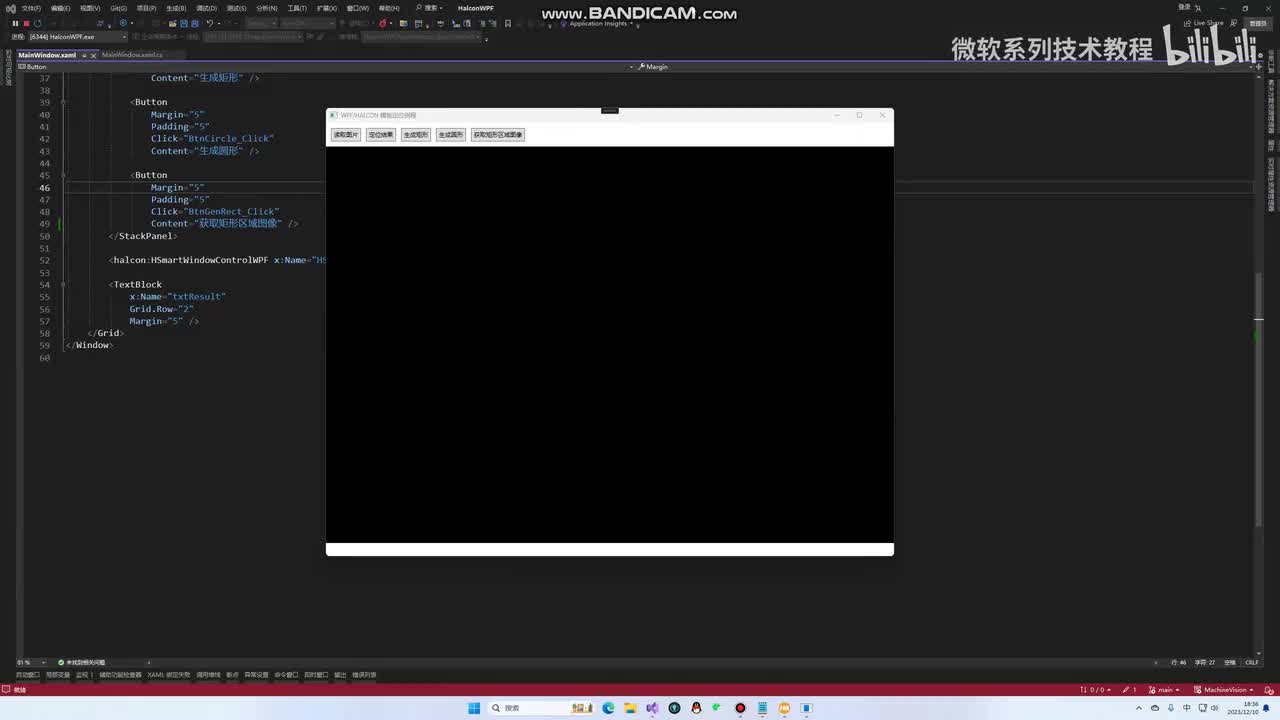Viewport: 1280px width, 720px height.
Task: Open the 调用堆栈 debug tab
Action: click(208, 675)
